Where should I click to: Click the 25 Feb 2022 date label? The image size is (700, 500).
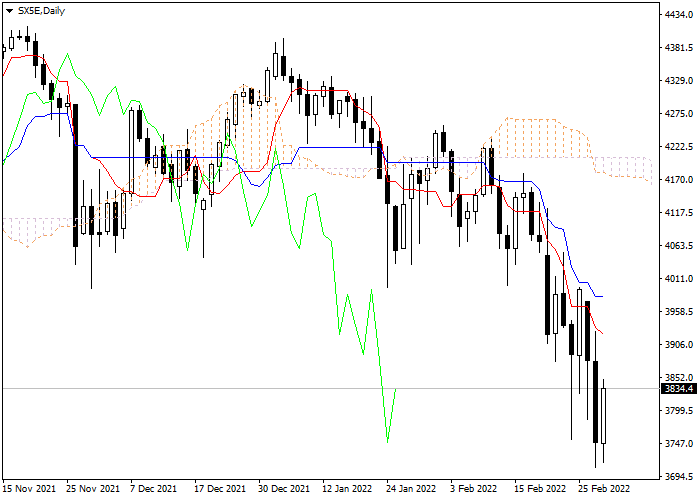[604, 489]
